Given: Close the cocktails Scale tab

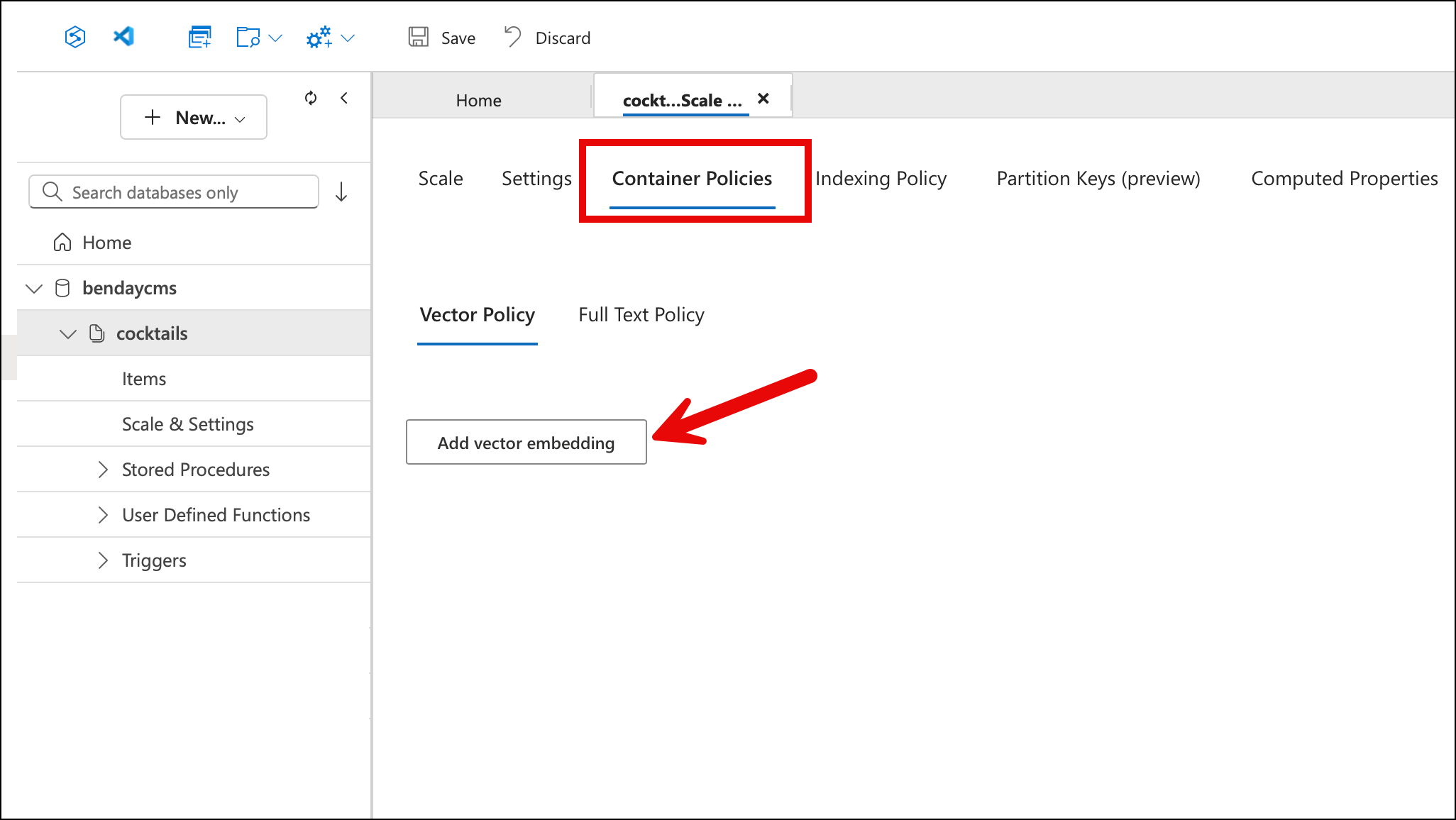Looking at the screenshot, I should point(763,99).
